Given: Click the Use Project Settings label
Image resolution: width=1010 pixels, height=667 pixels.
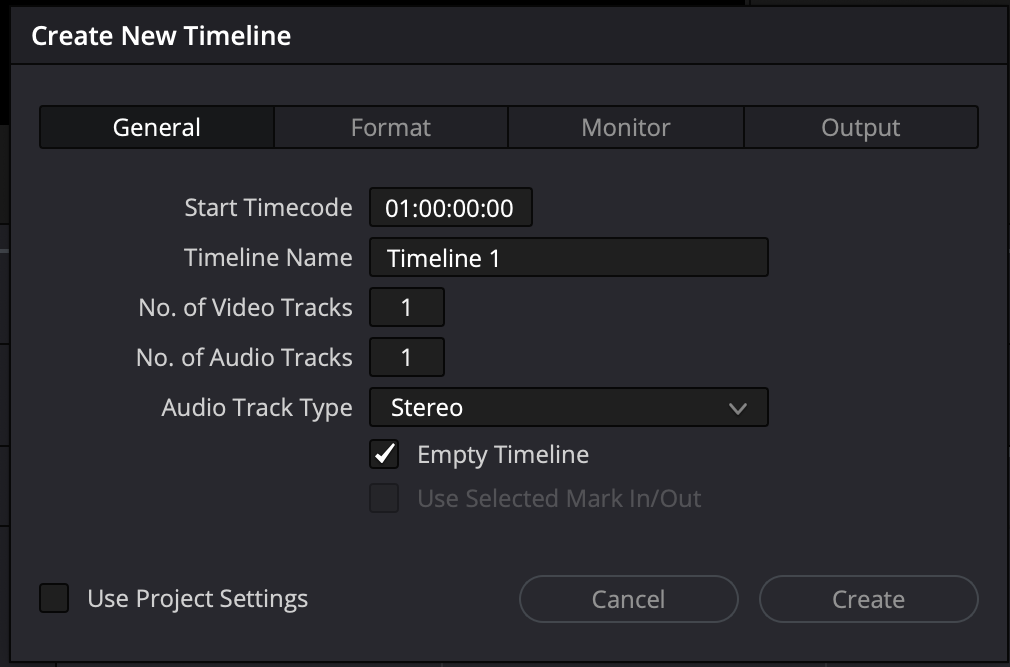Looking at the screenshot, I should 196,598.
